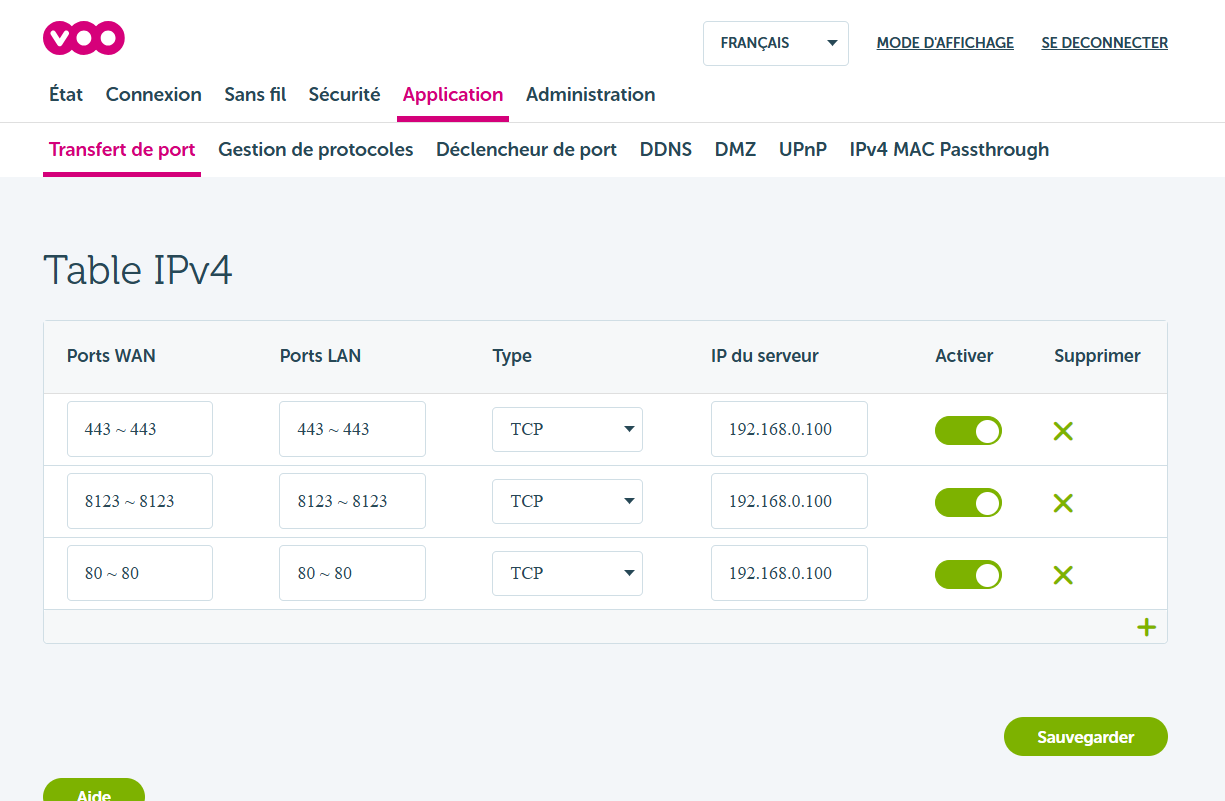
Task: Delete the port 80 forwarding rule
Action: [x=1063, y=575]
